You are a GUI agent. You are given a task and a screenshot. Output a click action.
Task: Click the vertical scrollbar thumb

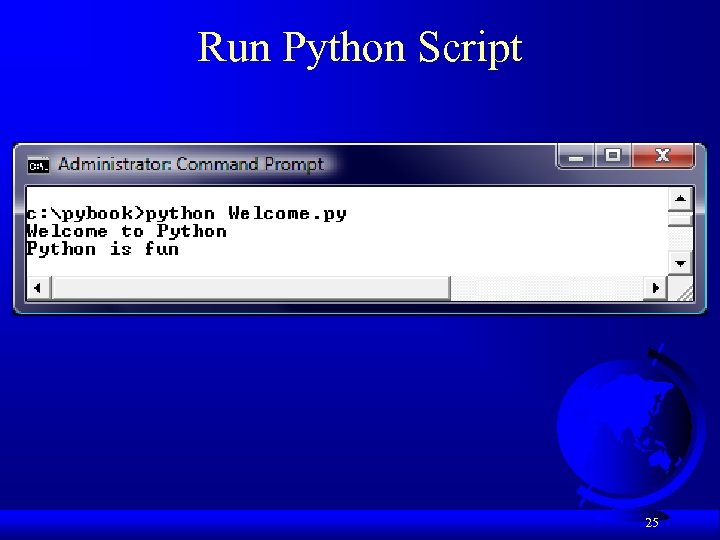(x=680, y=220)
